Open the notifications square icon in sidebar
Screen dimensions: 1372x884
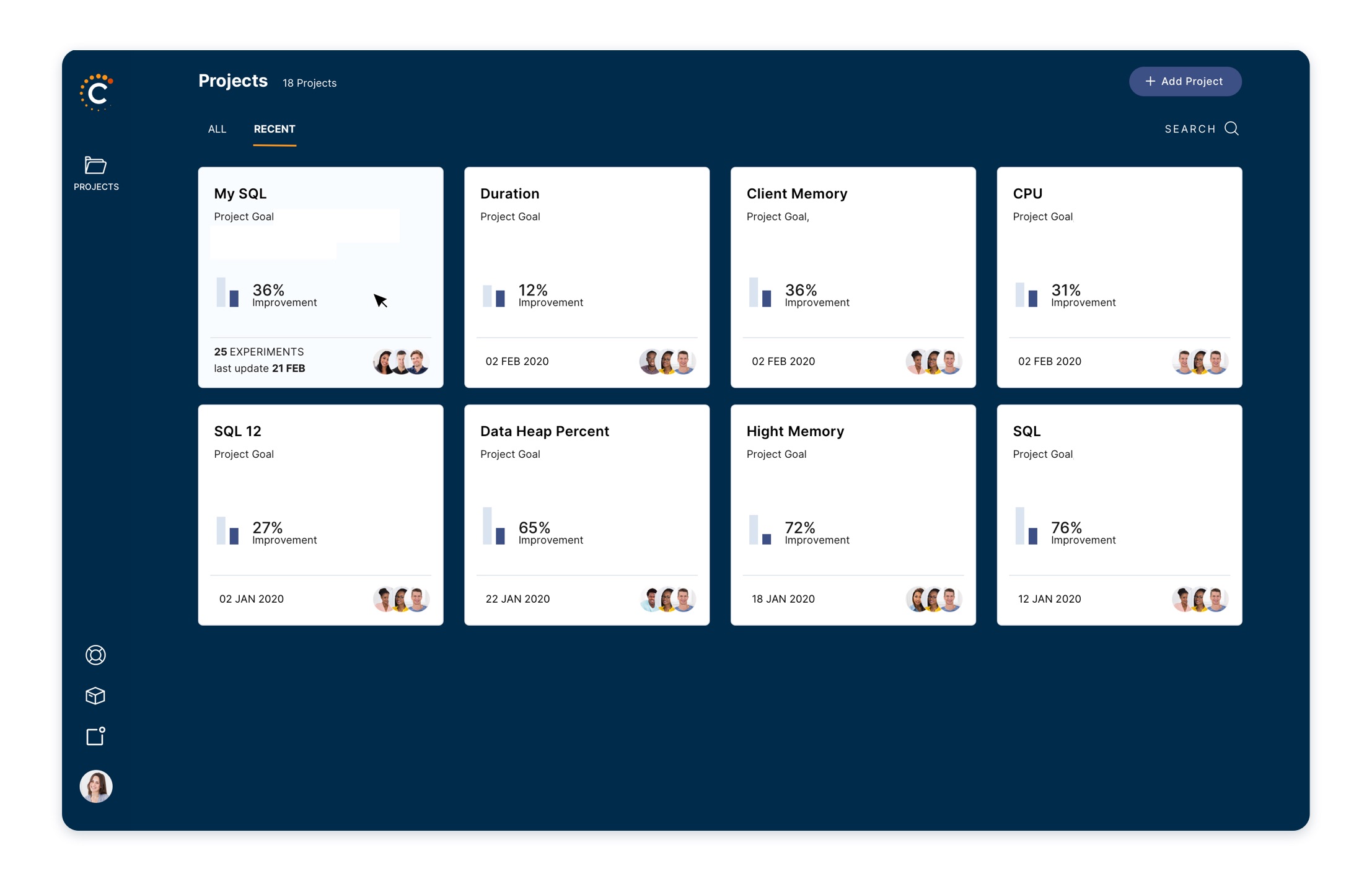point(95,736)
